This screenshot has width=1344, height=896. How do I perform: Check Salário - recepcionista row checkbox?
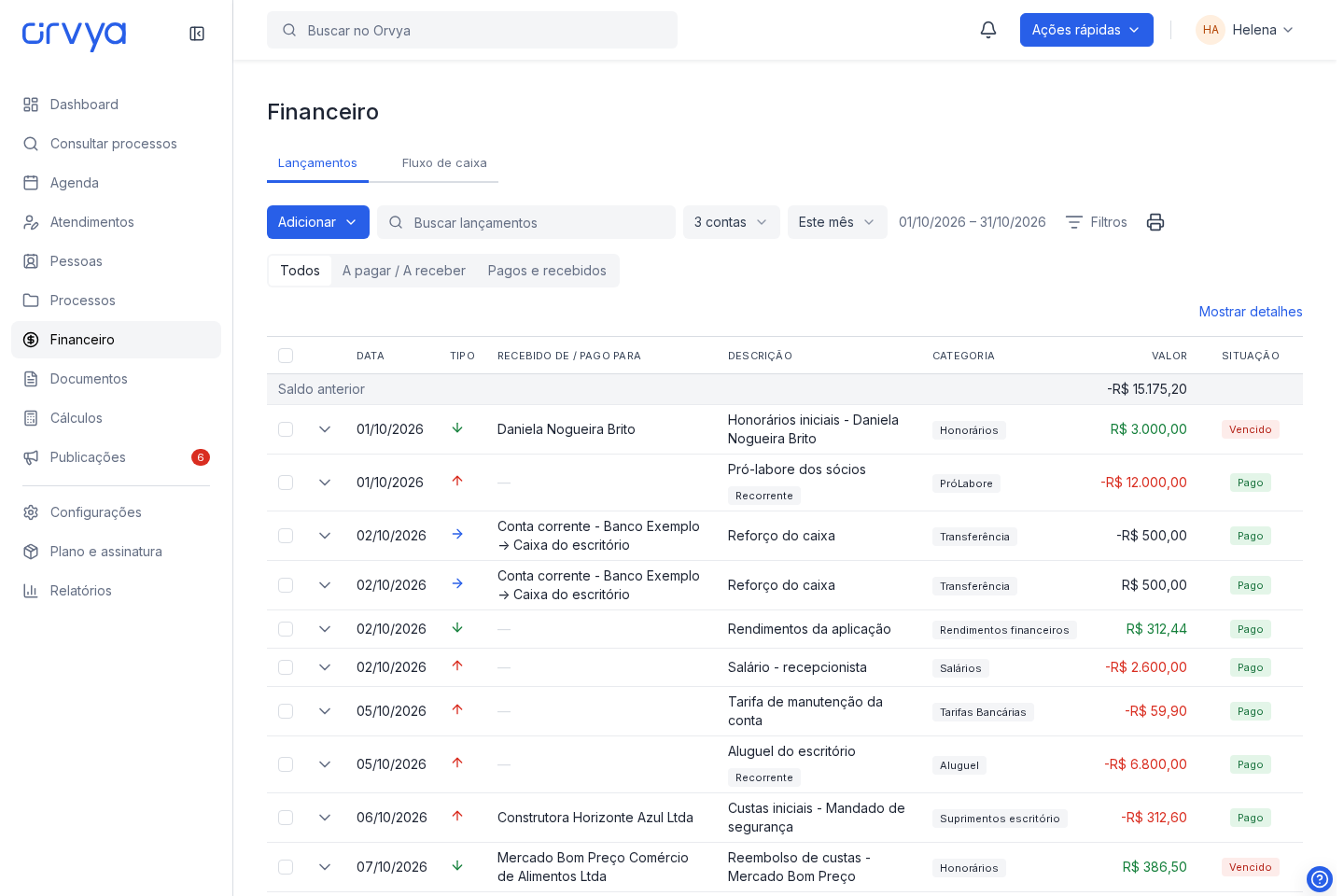[x=286, y=667]
